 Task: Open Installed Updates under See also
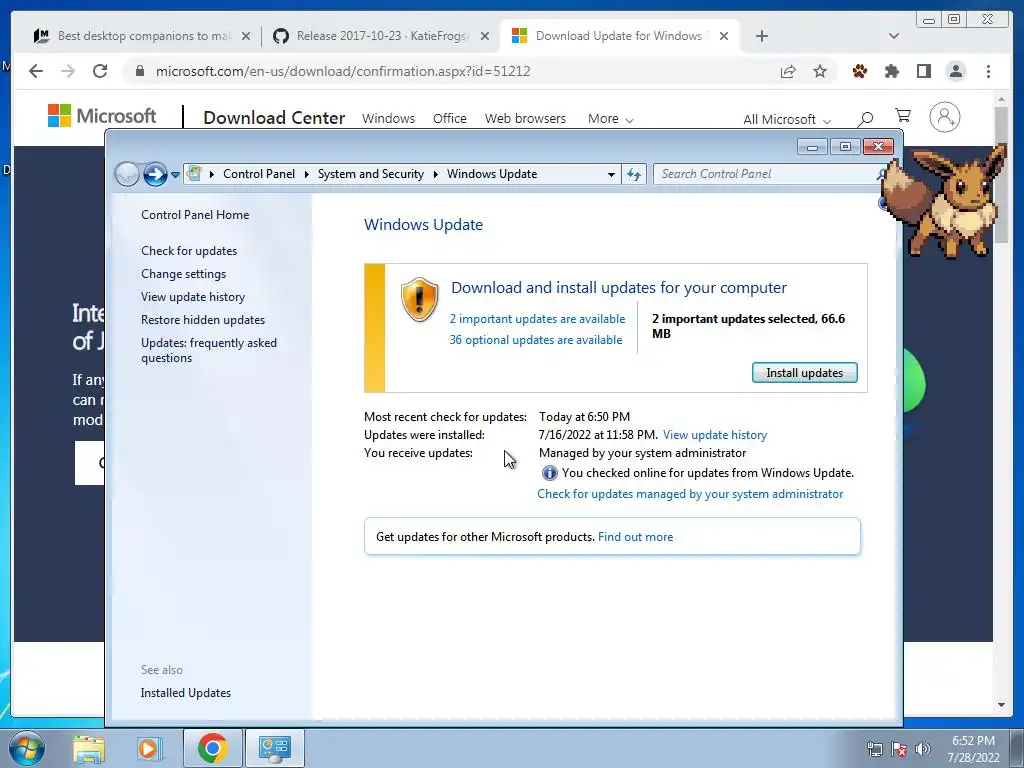point(185,693)
